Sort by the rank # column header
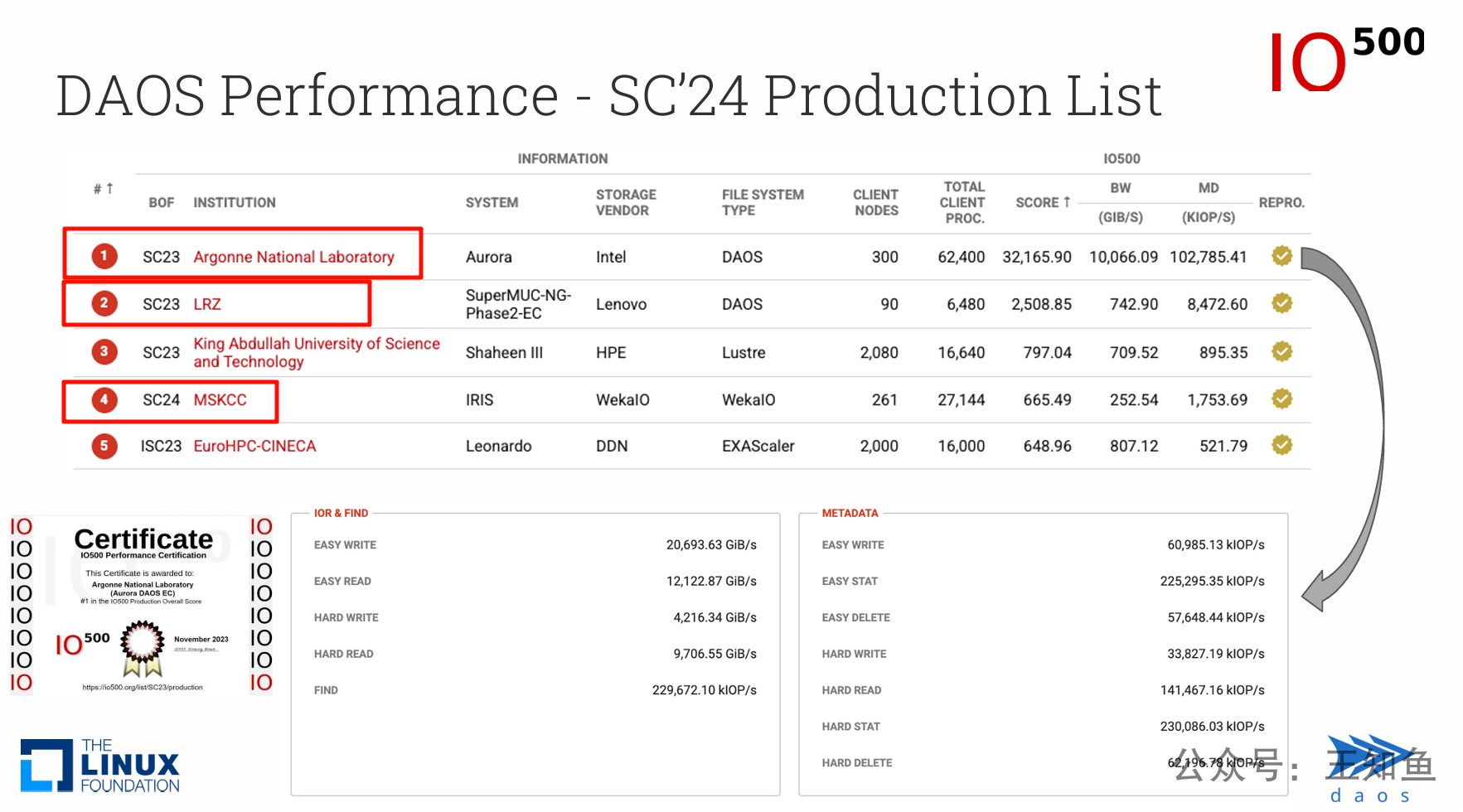1463x812 pixels. [x=103, y=189]
